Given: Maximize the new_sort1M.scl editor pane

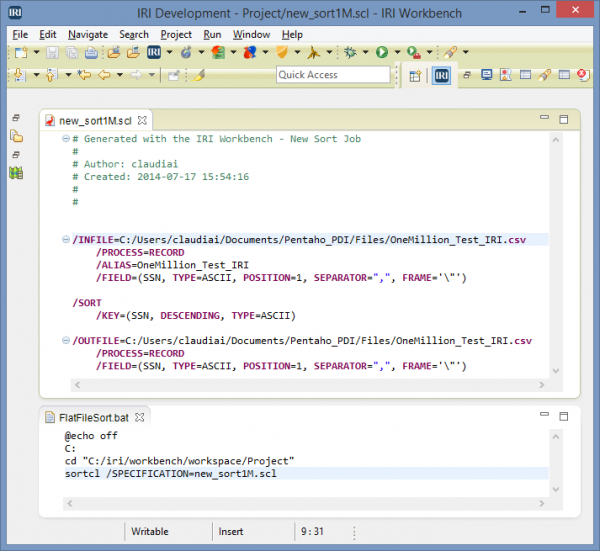Looking at the screenshot, I should [x=564, y=119].
